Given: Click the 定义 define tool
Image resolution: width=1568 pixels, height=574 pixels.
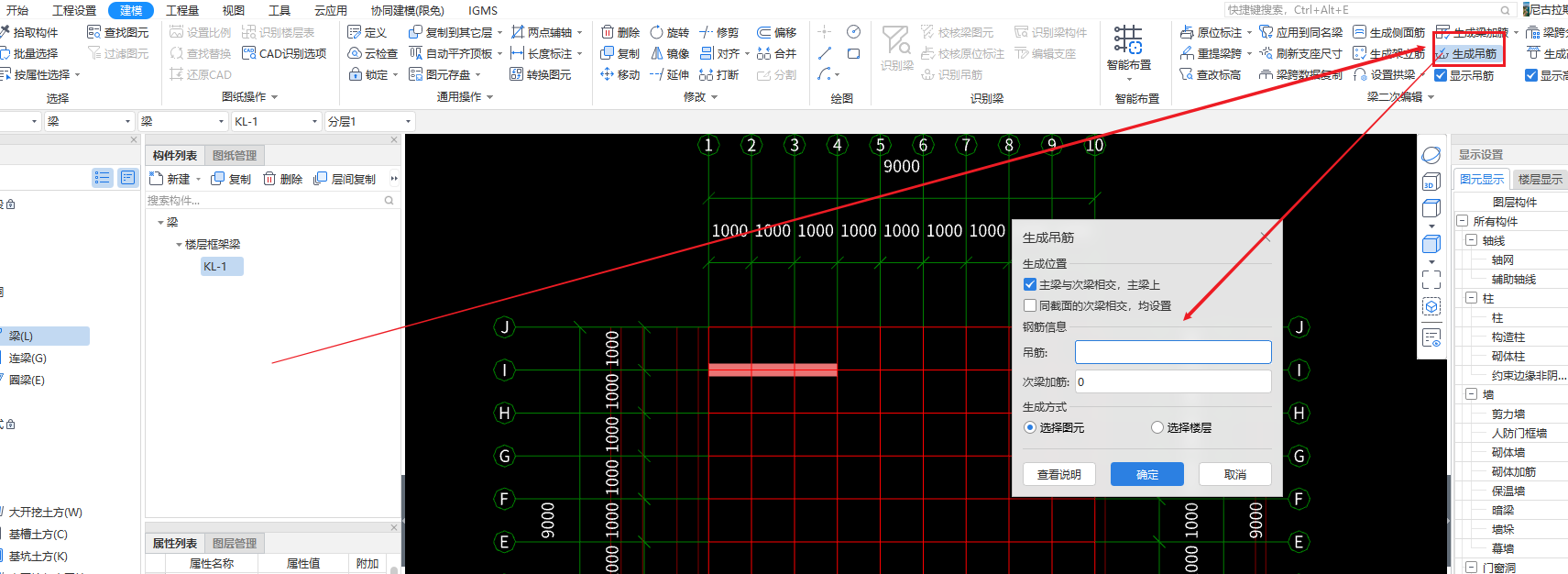Looking at the screenshot, I should (x=367, y=32).
